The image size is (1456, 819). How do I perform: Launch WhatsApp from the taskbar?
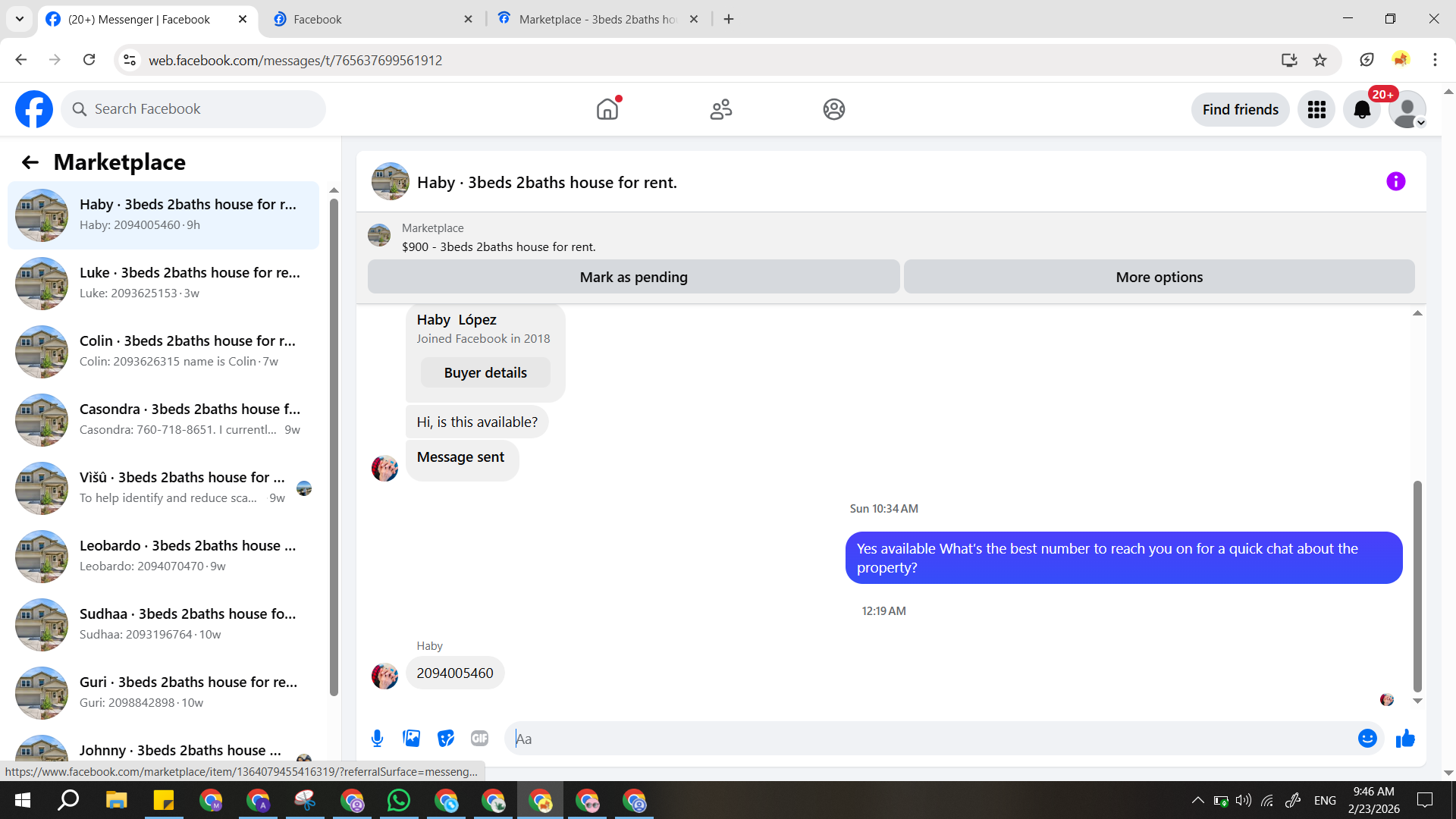tap(398, 800)
